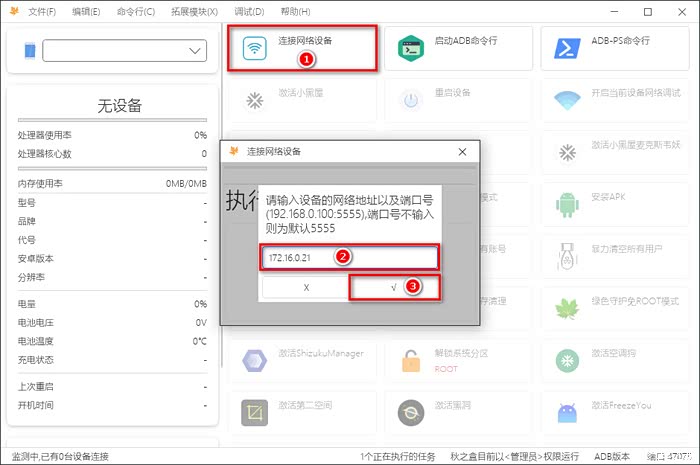The image size is (700, 465).
Task: Click the app logo in title bar
Action: tap(14, 11)
